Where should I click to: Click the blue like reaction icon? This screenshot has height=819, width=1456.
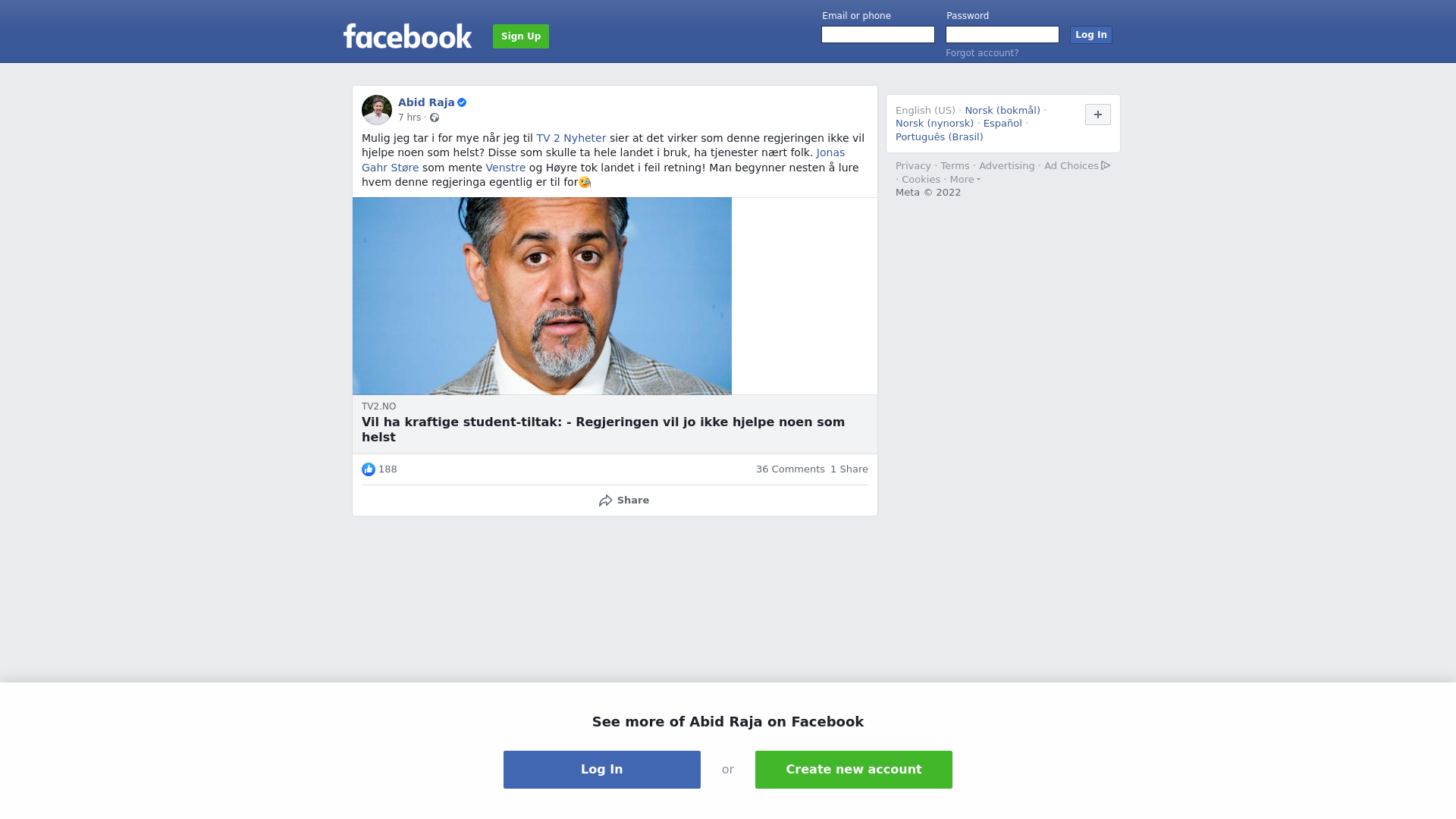click(x=369, y=469)
